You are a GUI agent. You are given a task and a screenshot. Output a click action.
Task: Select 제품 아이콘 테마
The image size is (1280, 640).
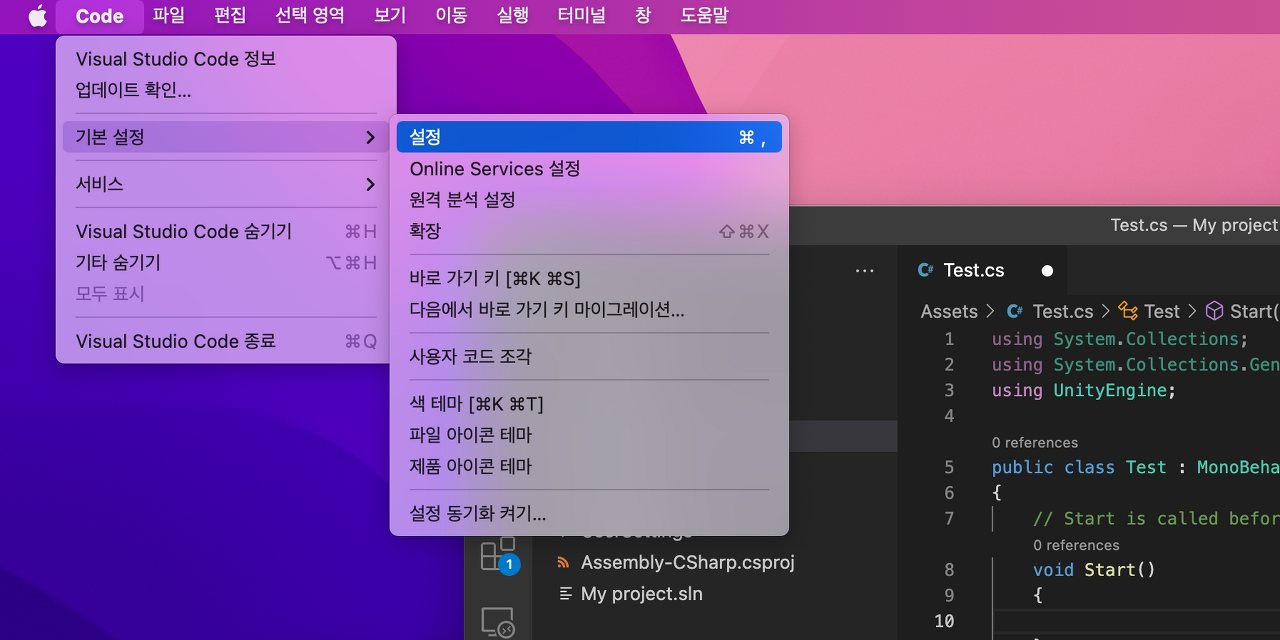pos(589,466)
